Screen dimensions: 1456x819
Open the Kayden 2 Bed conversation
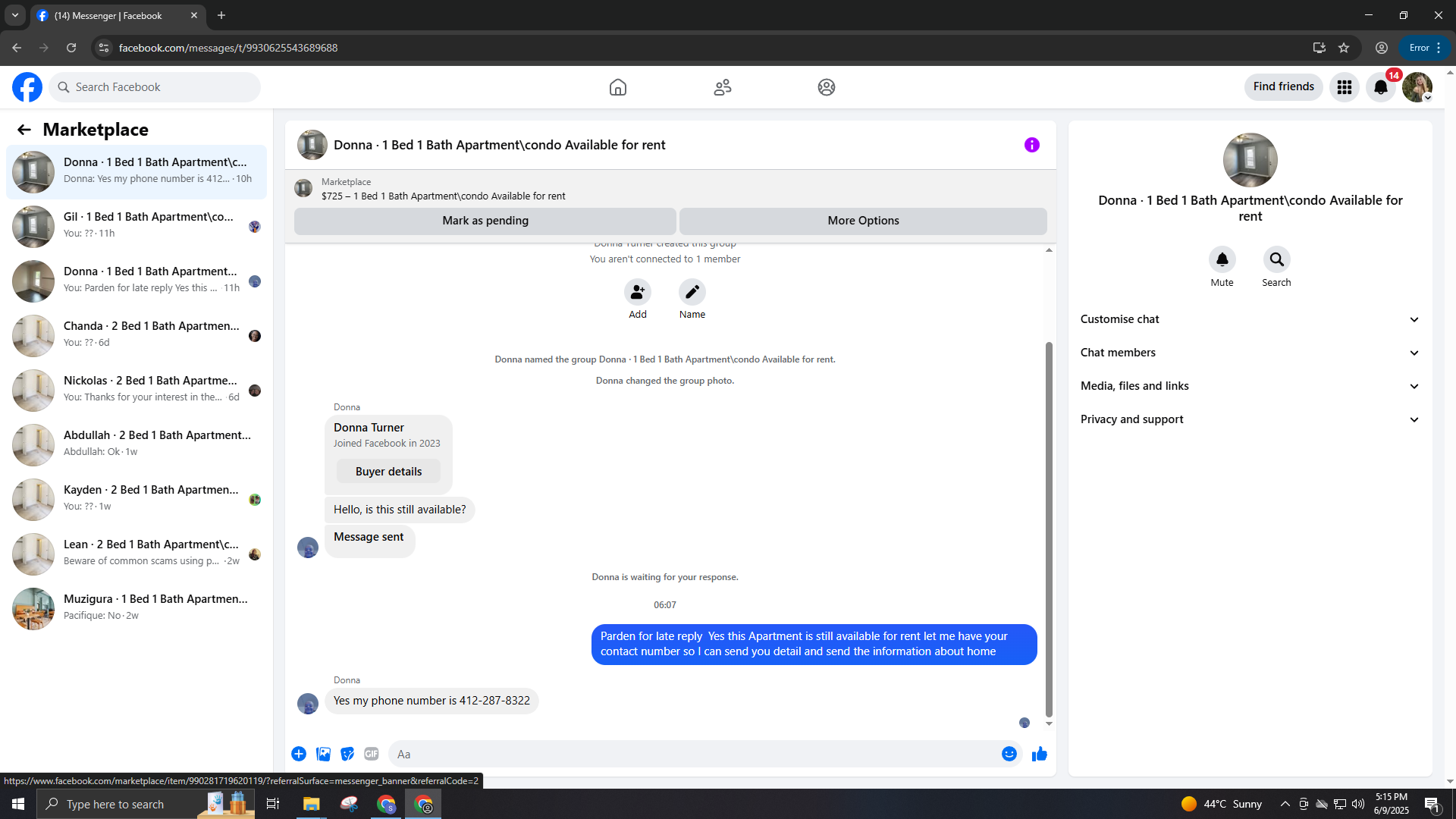coord(136,500)
